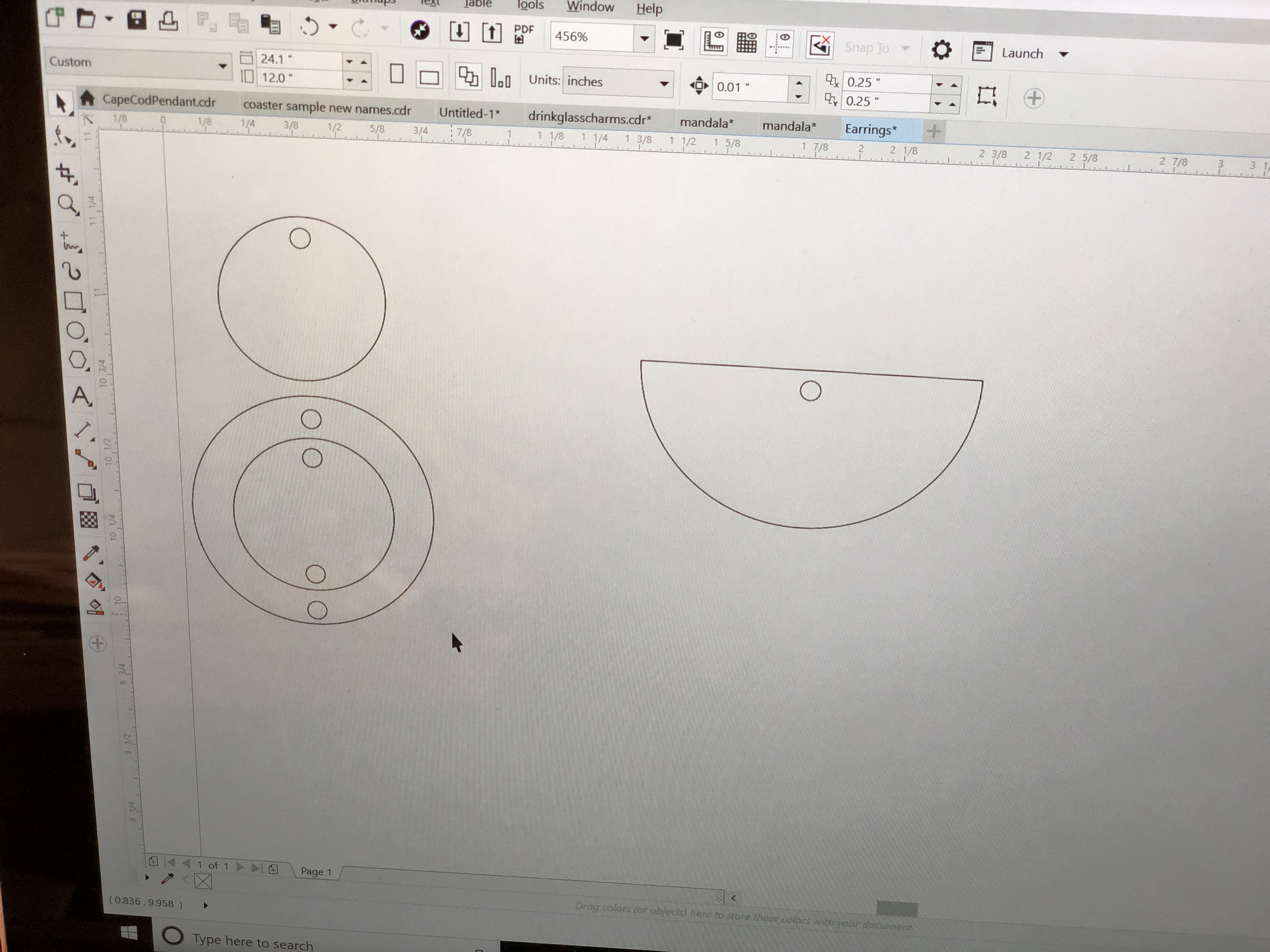
Task: Select the Connector line tool
Action: click(86, 459)
